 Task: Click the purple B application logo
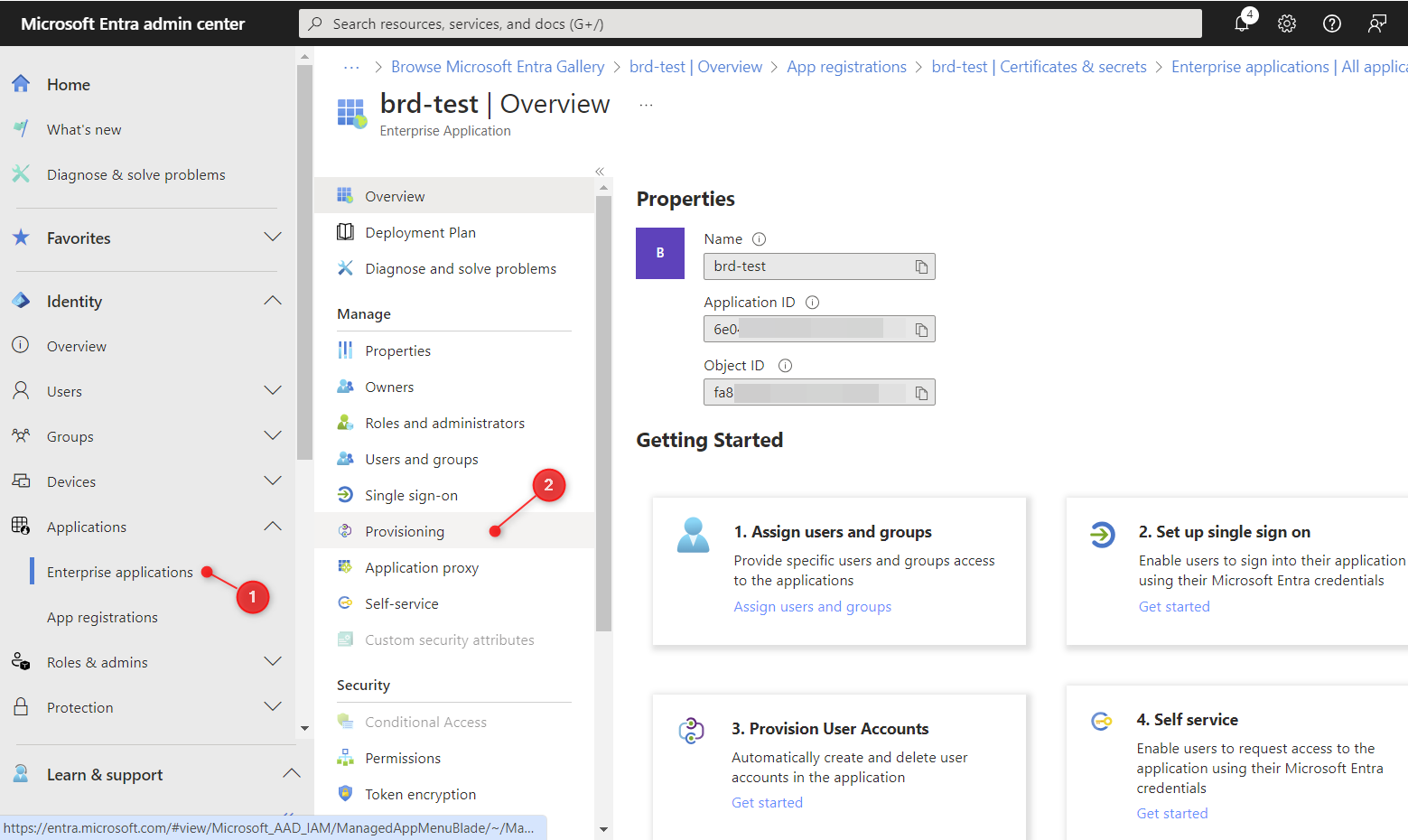point(660,253)
